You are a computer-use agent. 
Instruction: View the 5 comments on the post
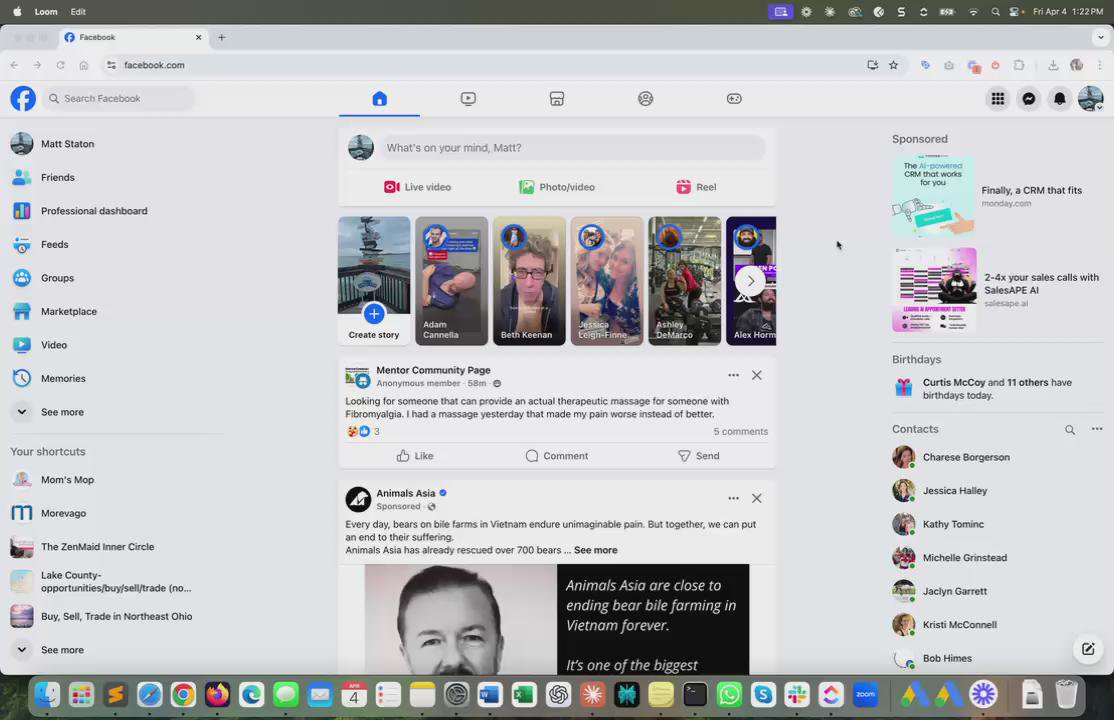[x=740, y=431]
